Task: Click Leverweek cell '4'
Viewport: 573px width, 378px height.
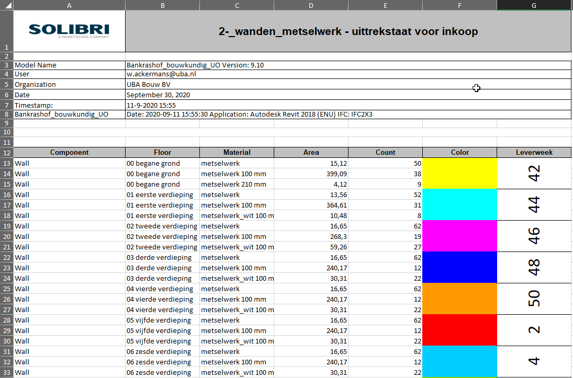Action: point(534,362)
